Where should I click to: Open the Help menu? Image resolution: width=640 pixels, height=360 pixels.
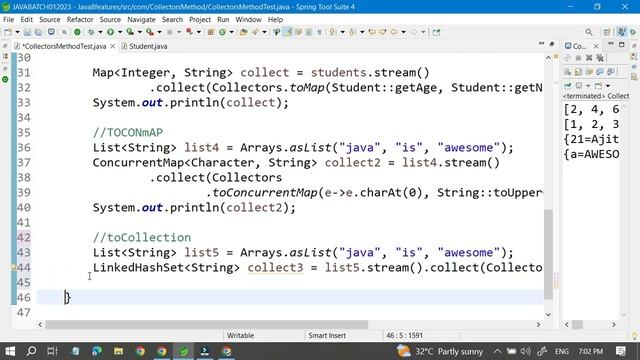275,19
